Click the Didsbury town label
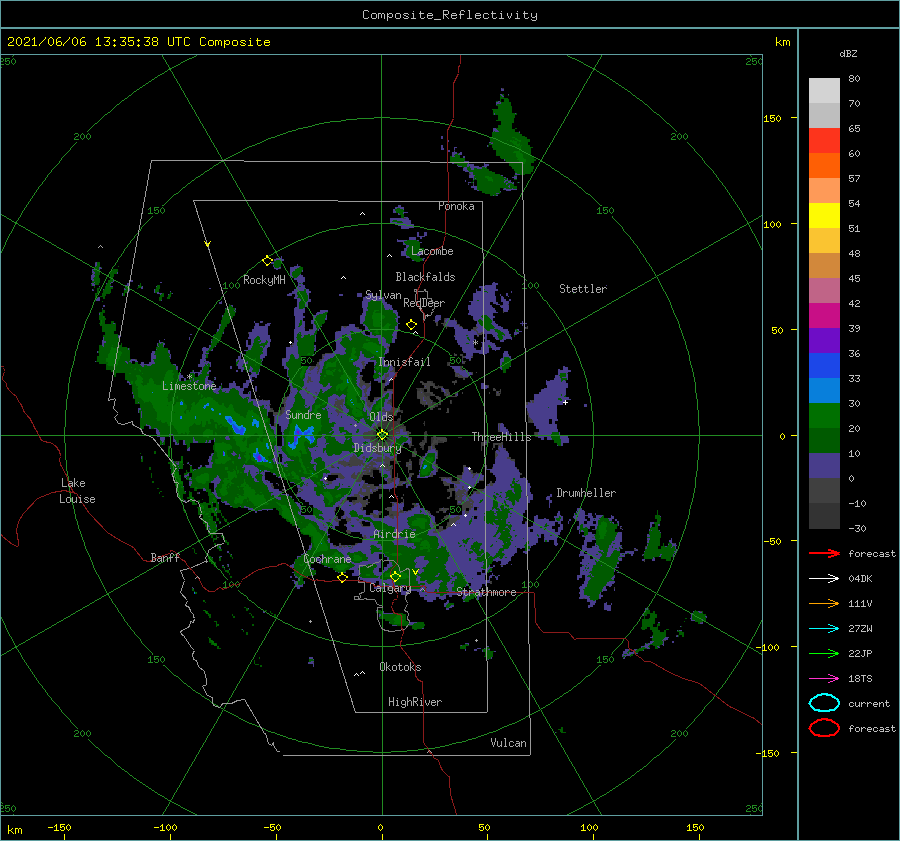The width and height of the screenshot is (900, 841). 377,448
